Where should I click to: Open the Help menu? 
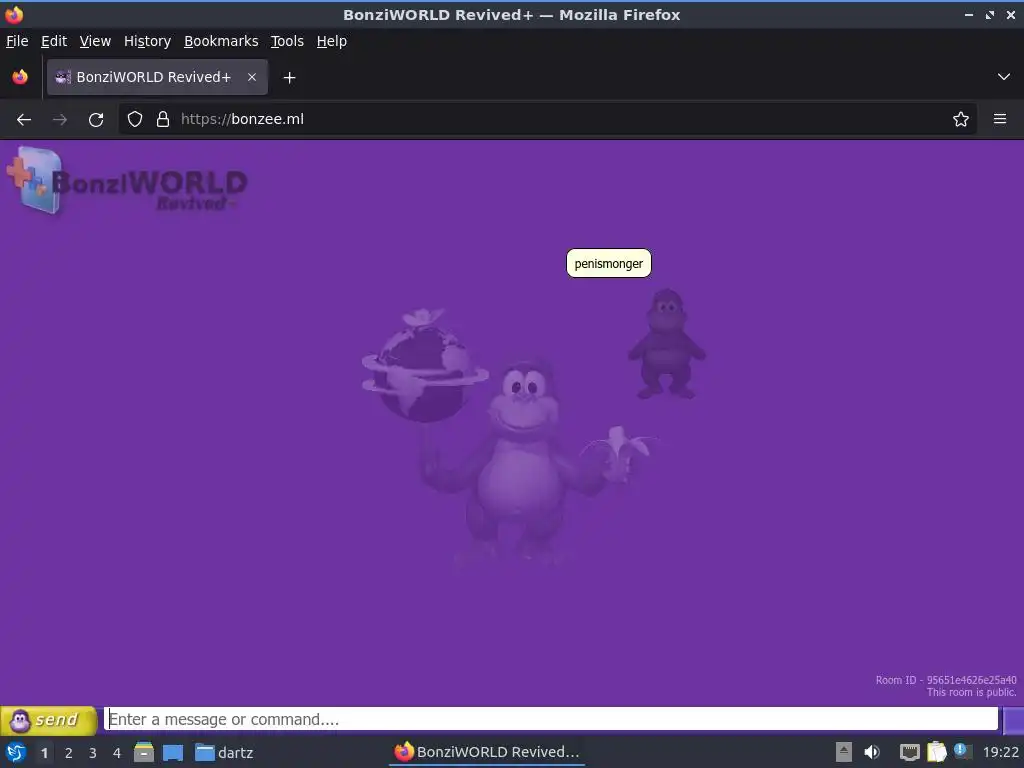[x=332, y=41]
